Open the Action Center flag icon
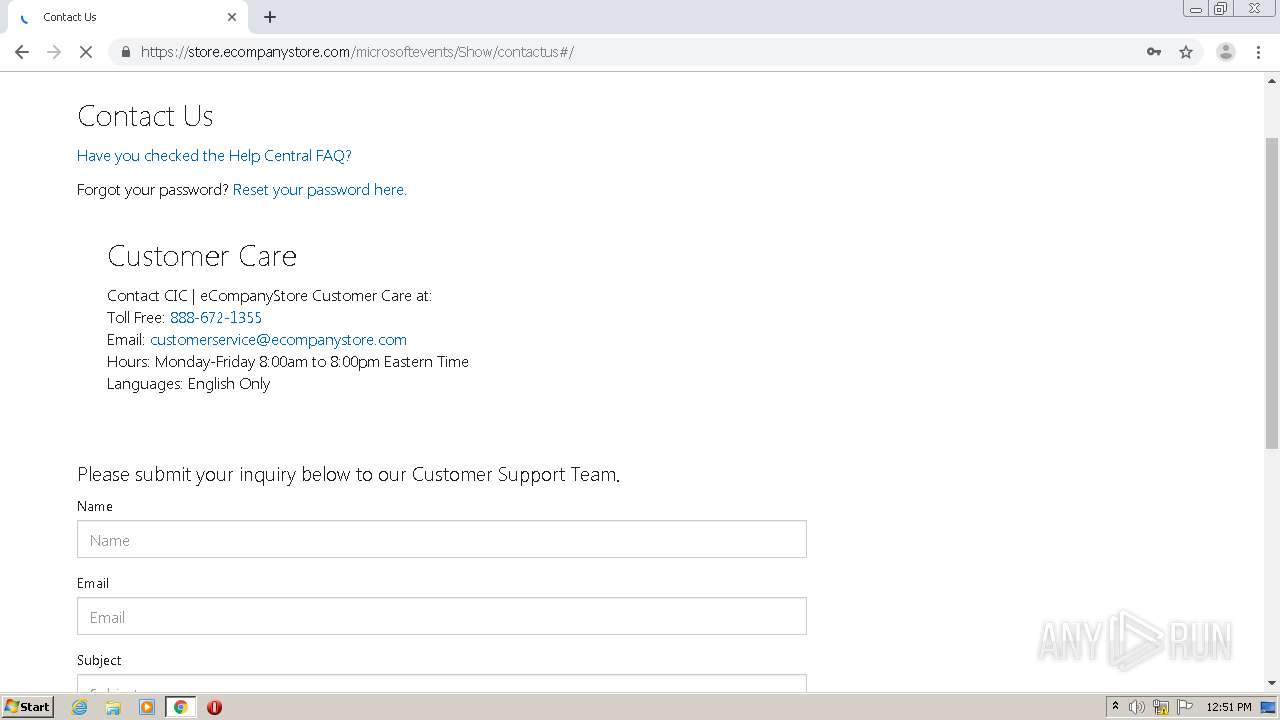Screen dimensions: 1280x720 click(1185, 707)
